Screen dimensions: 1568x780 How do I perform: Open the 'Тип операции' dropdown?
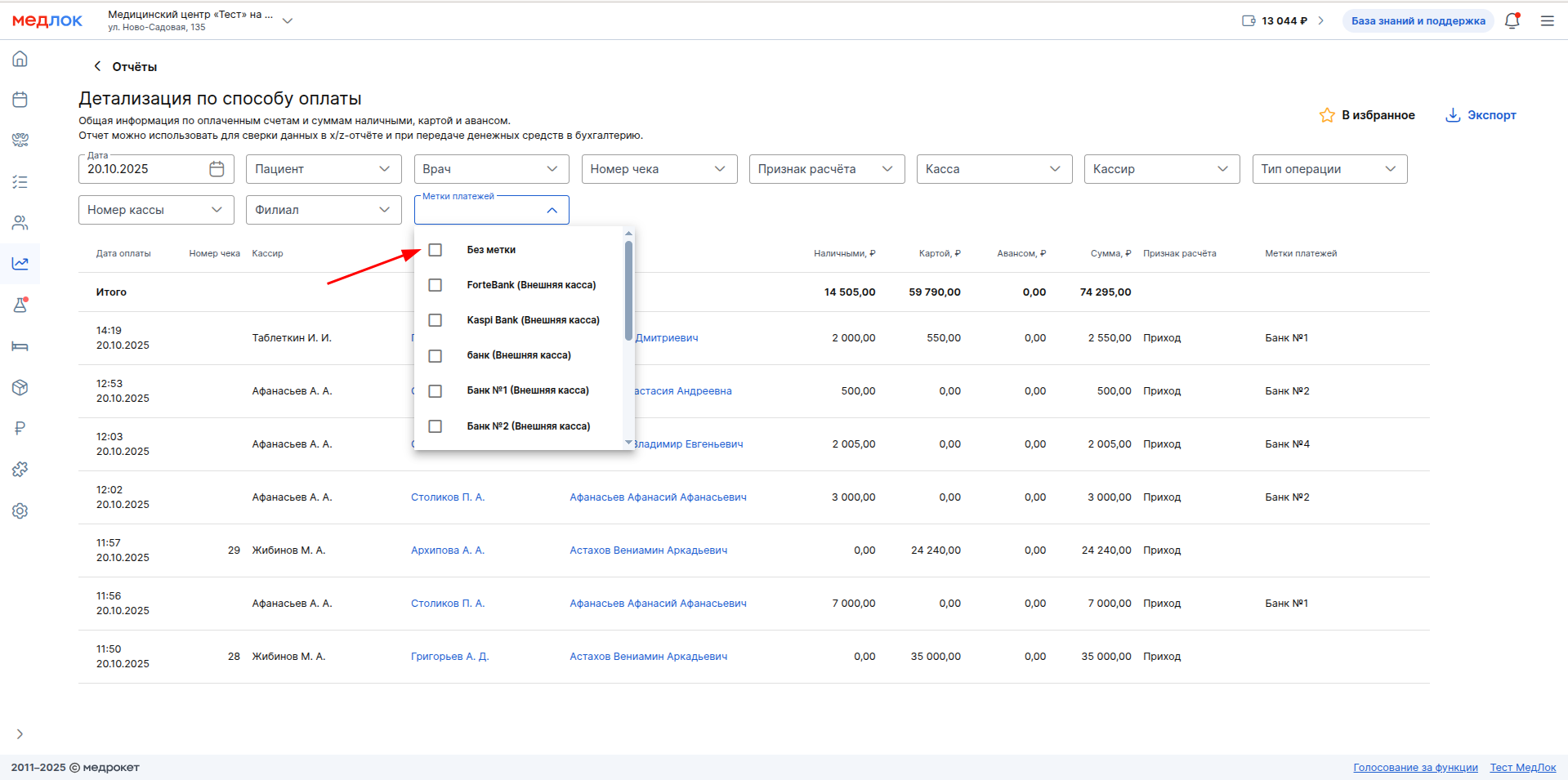pos(1329,169)
